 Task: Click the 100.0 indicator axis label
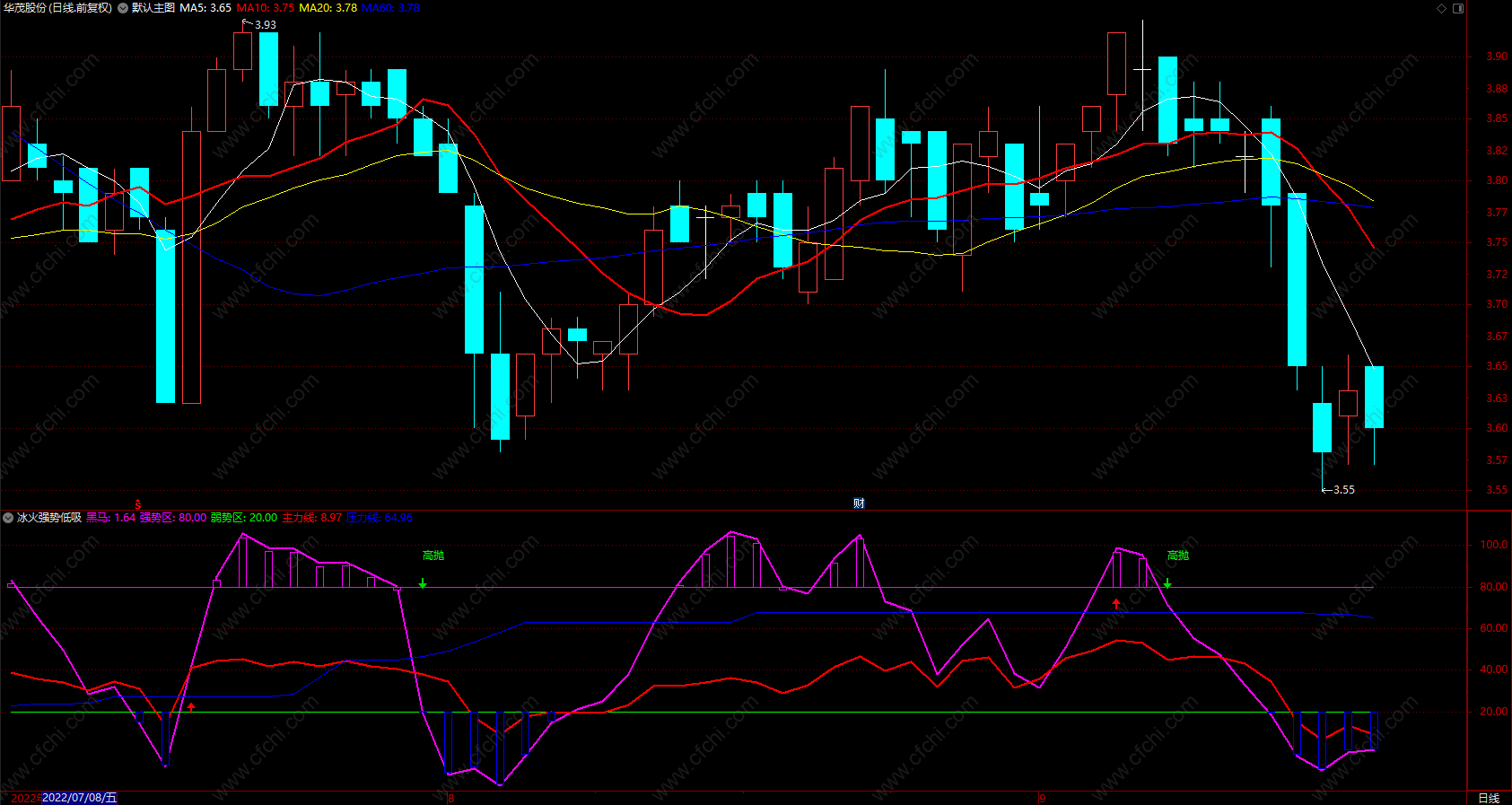pyautogui.click(x=1494, y=545)
